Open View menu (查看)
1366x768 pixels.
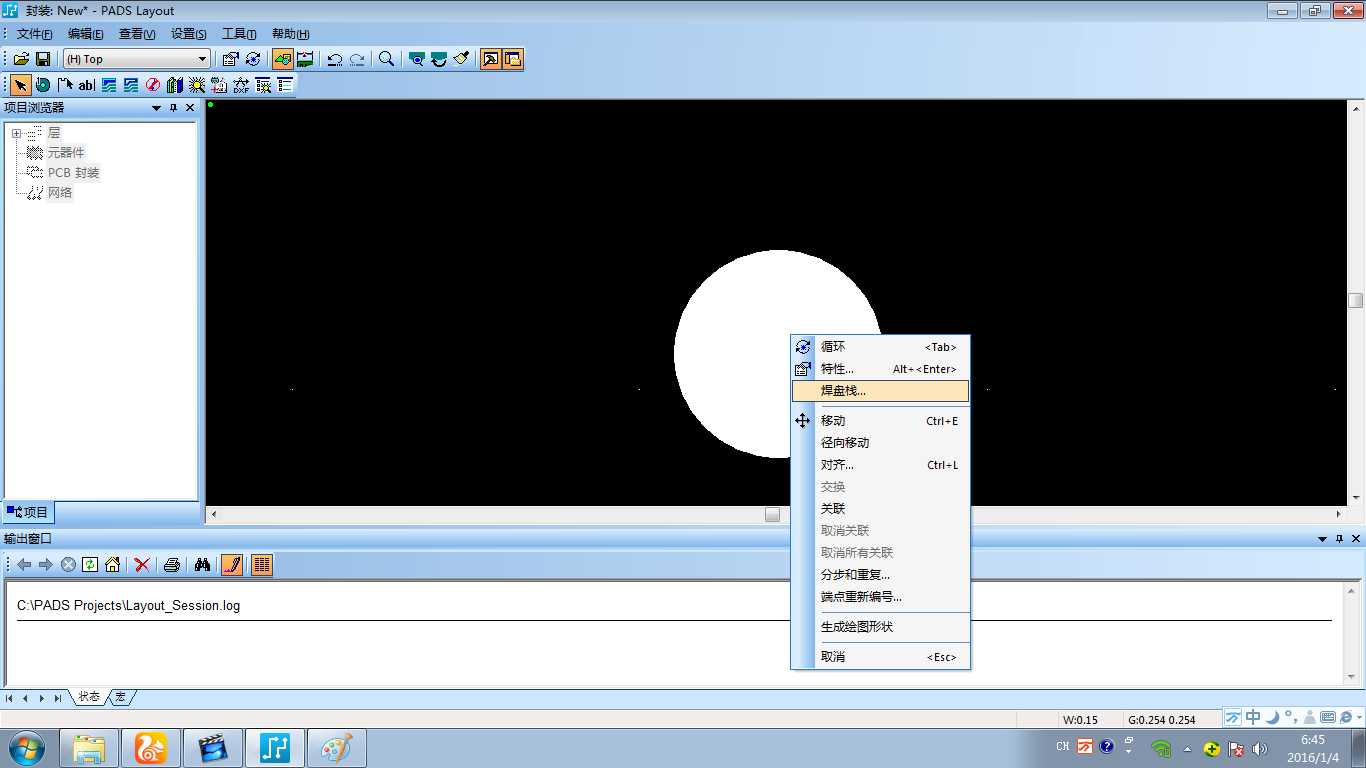coord(137,34)
